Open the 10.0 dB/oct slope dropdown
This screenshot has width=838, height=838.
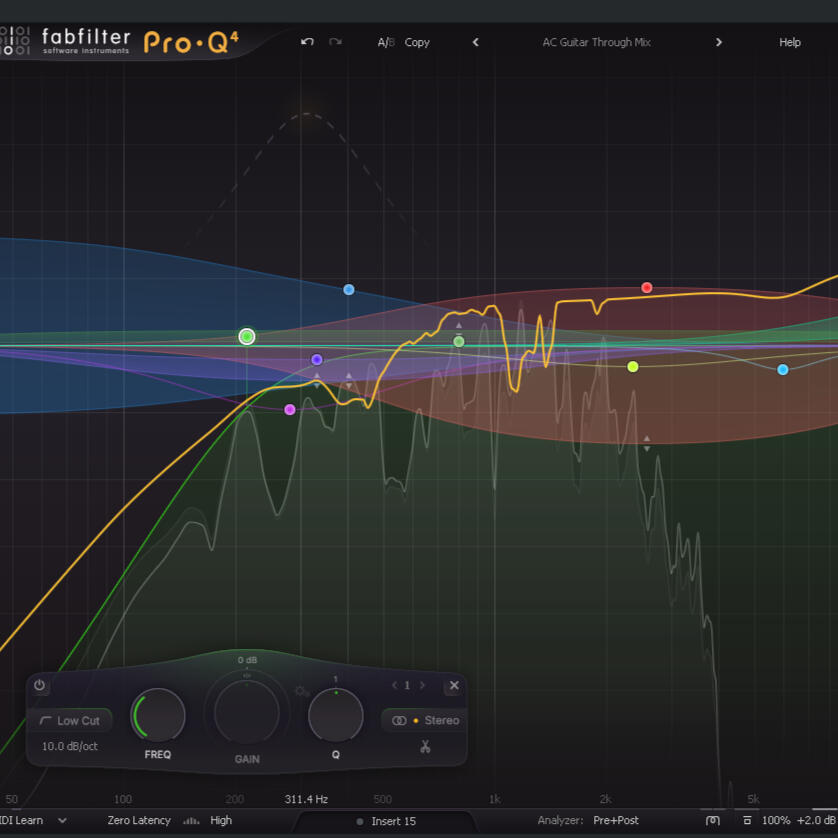[x=70, y=746]
